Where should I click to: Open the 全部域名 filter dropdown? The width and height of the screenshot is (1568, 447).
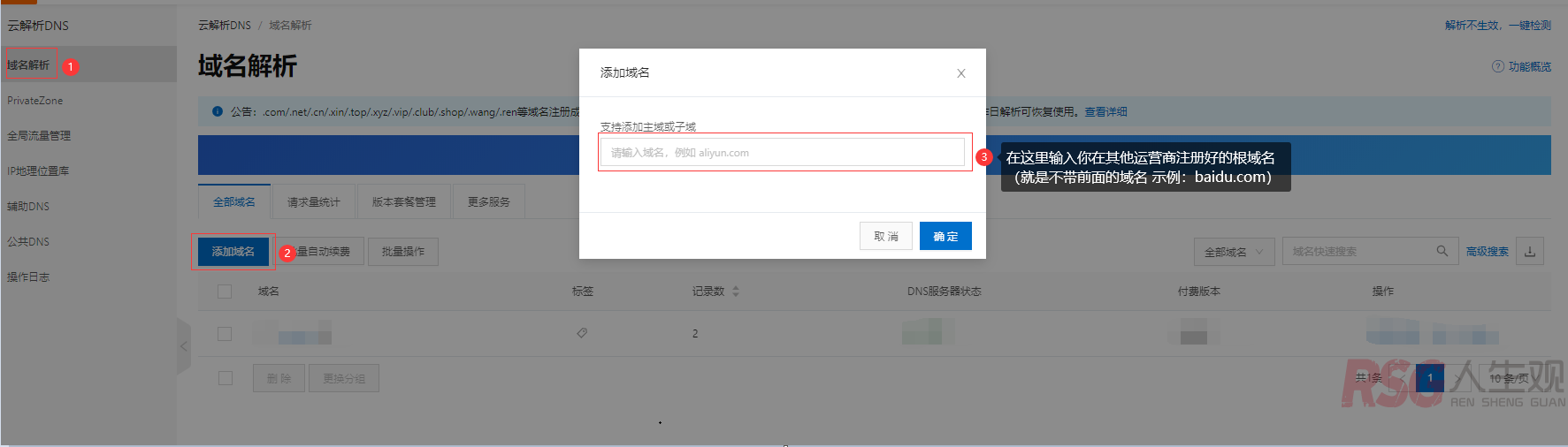pyautogui.click(x=1235, y=252)
